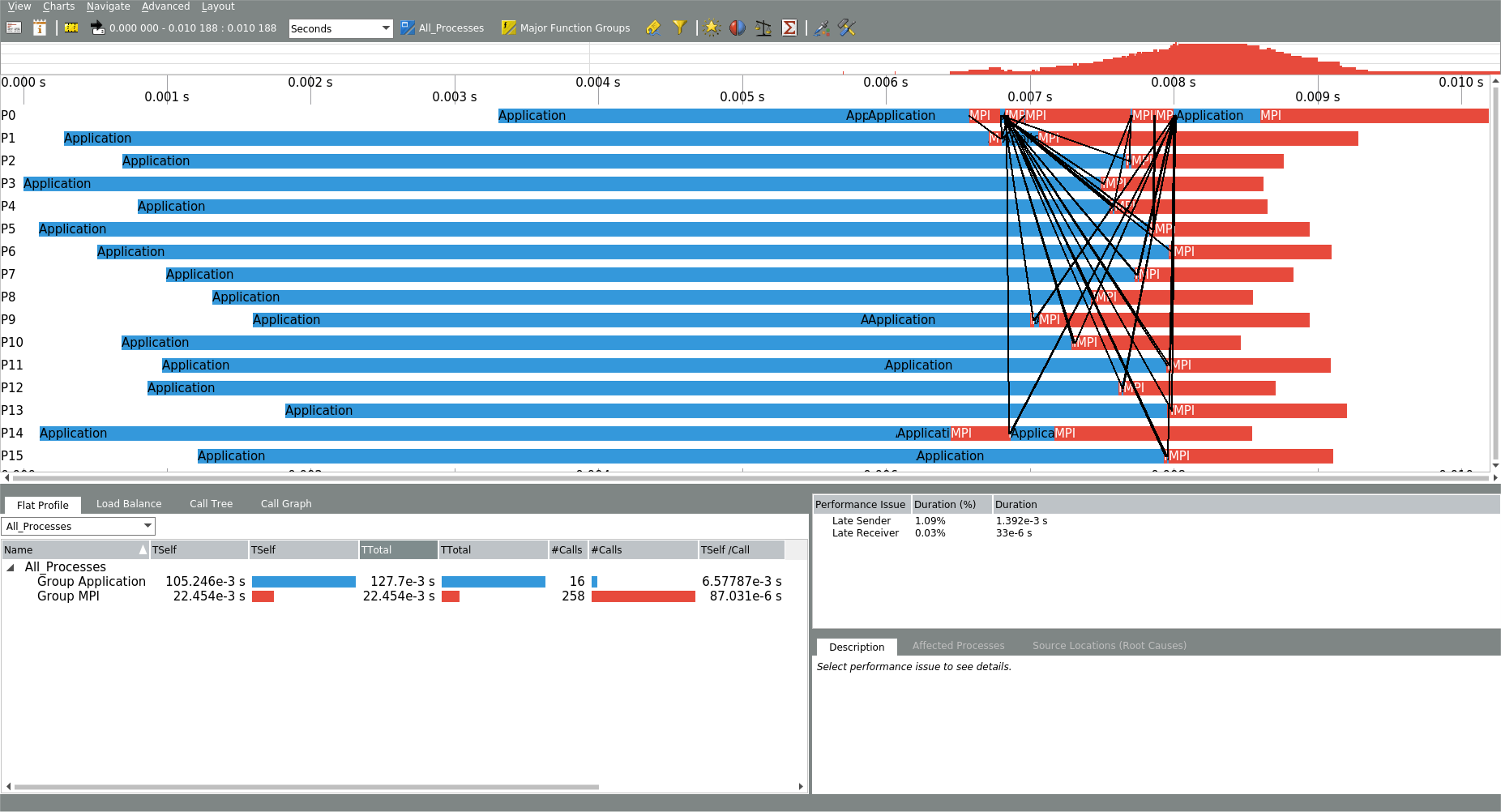Open the Call Tree tab
The image size is (1501, 812).
(x=211, y=503)
